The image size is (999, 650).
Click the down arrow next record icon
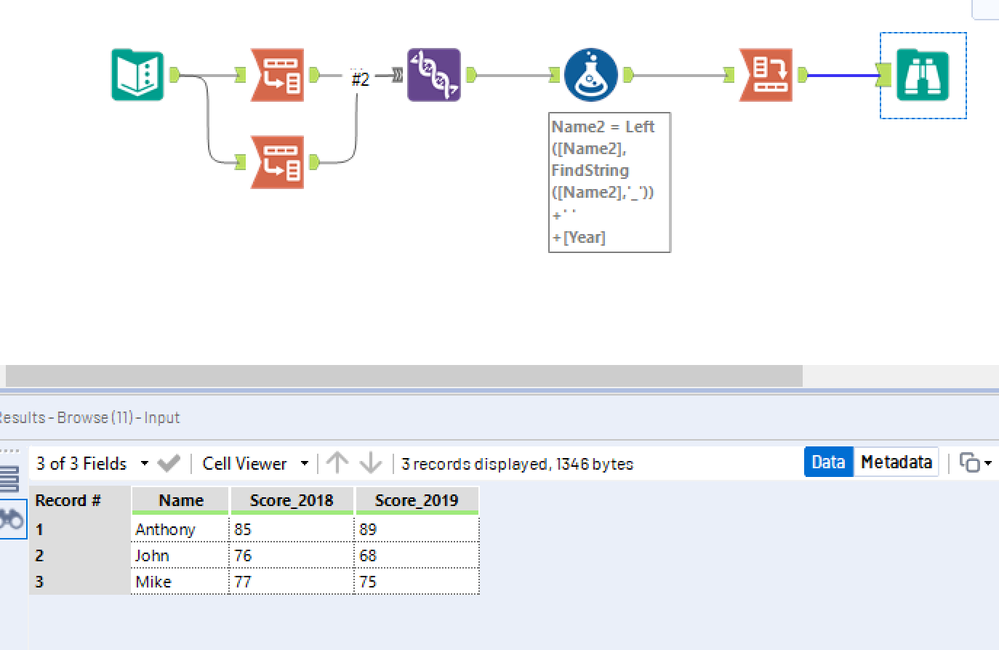tap(370, 463)
